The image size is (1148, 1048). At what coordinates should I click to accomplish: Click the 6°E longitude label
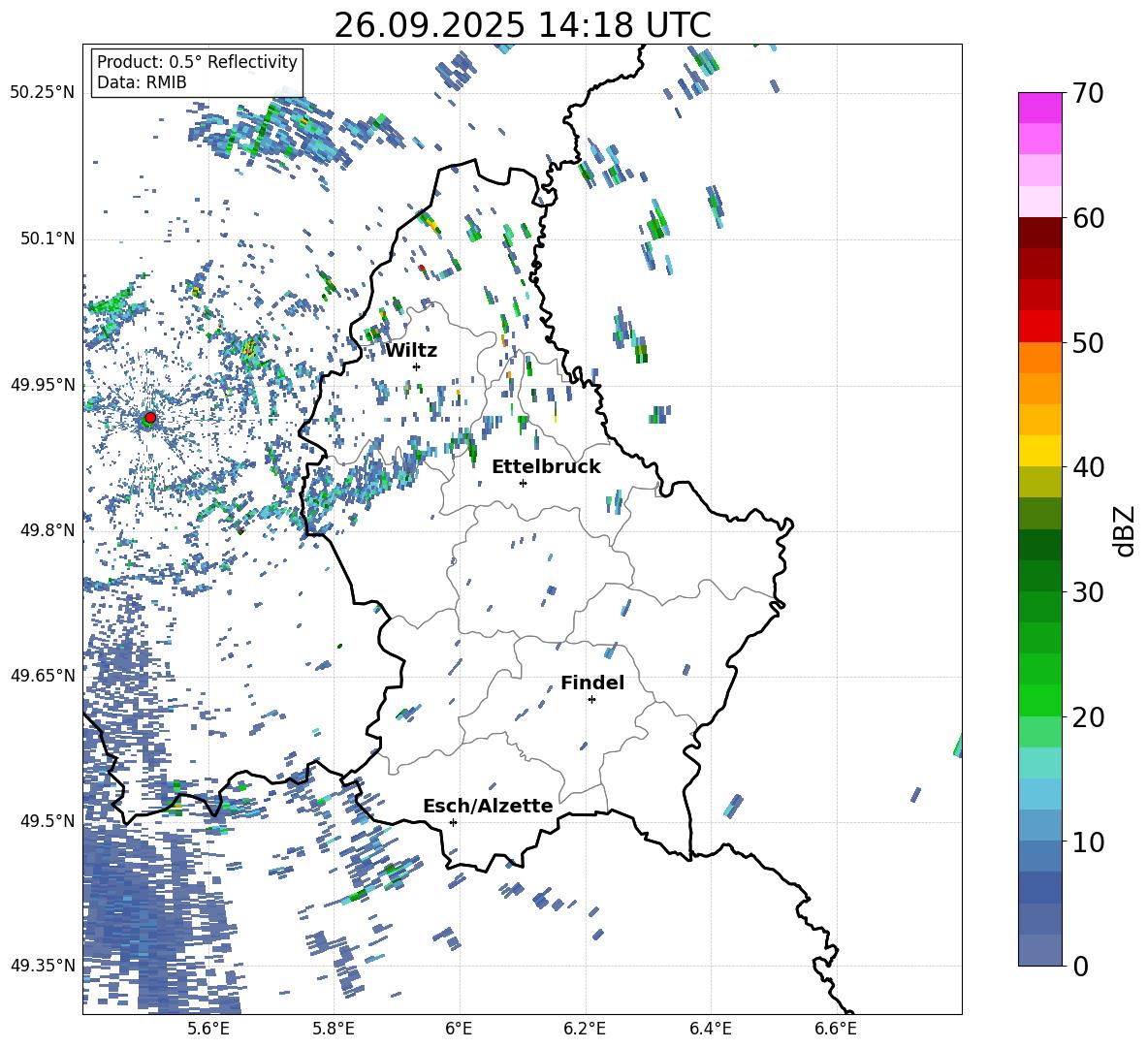tap(459, 1029)
